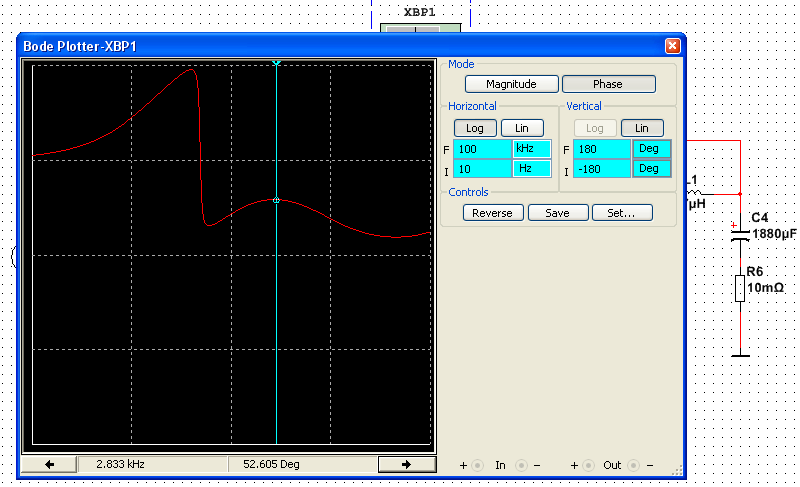Open the Set... settings dialog
800x487 pixels.
[x=622, y=213]
